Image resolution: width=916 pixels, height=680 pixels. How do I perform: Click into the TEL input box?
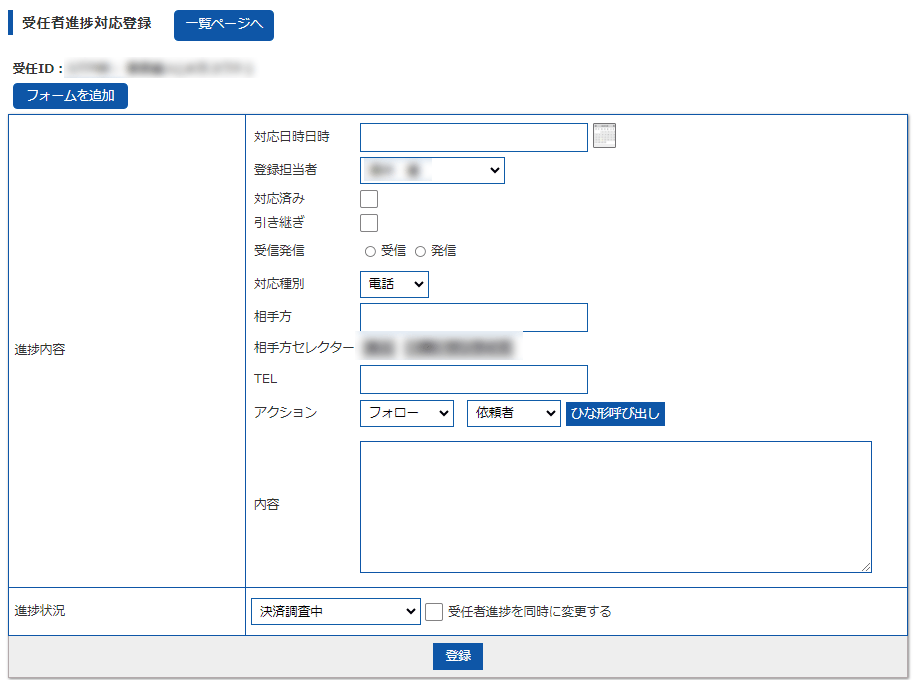coord(473,380)
